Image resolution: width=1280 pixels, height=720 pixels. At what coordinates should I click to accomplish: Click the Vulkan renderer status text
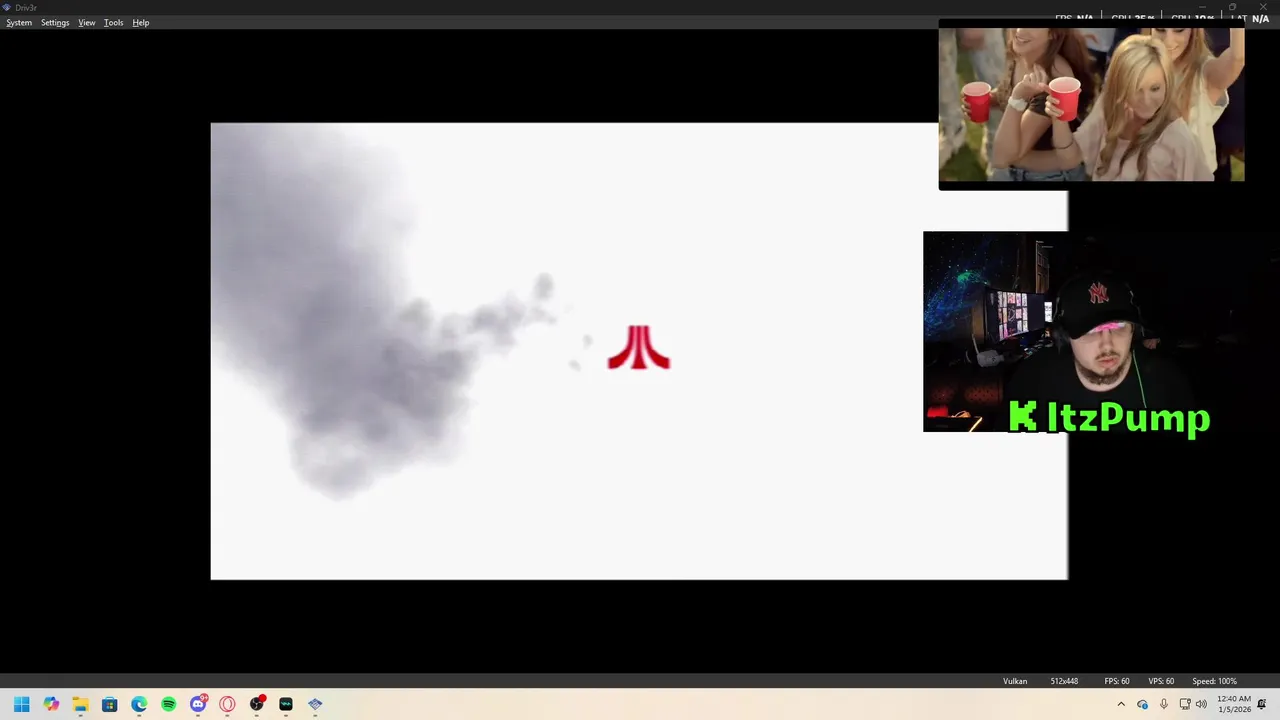(x=1015, y=681)
